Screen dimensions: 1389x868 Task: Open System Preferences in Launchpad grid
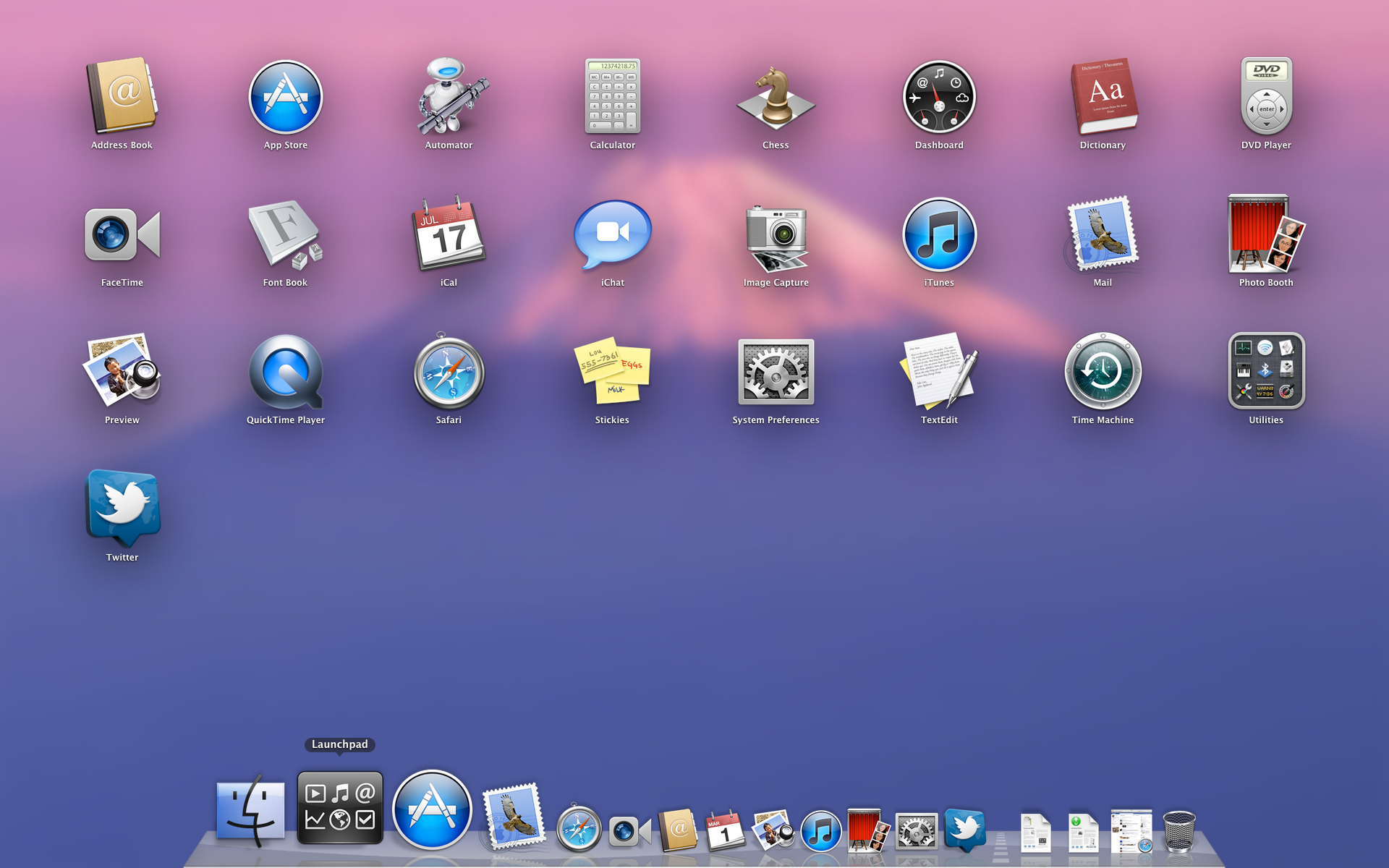(776, 372)
